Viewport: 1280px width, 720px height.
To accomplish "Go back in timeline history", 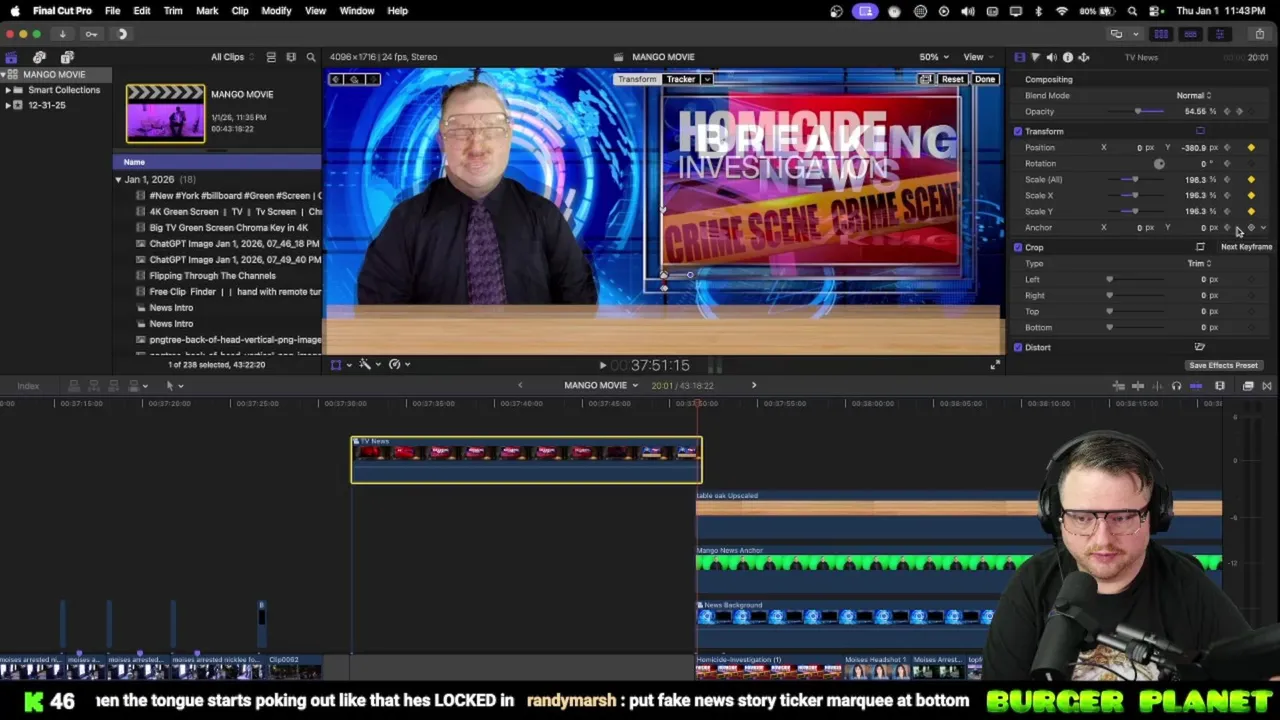I will pos(520,386).
